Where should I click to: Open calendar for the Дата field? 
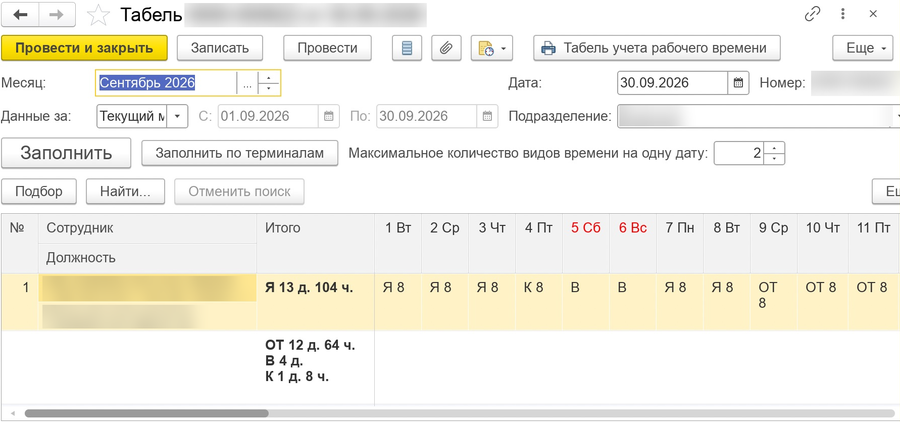pos(739,83)
